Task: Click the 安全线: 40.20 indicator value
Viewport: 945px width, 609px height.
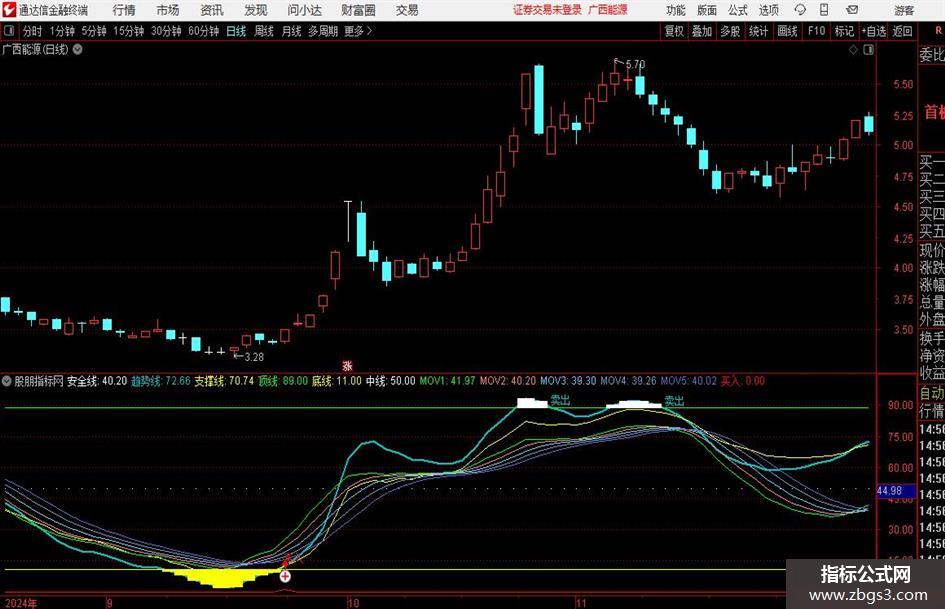Action: (97, 381)
